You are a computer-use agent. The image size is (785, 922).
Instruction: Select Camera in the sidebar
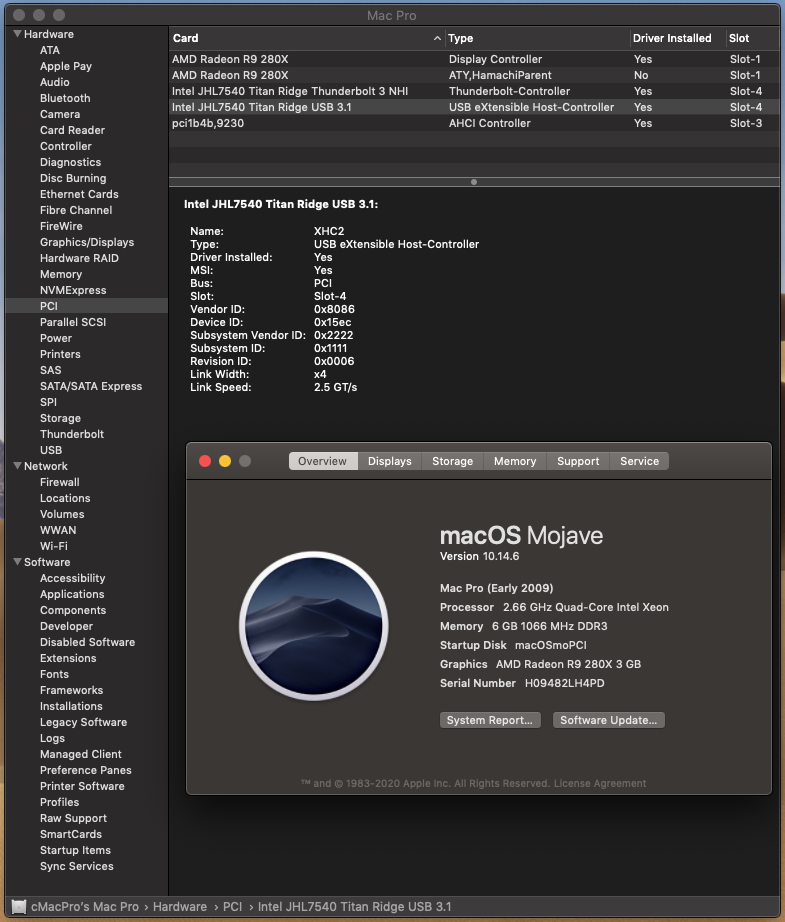click(60, 114)
